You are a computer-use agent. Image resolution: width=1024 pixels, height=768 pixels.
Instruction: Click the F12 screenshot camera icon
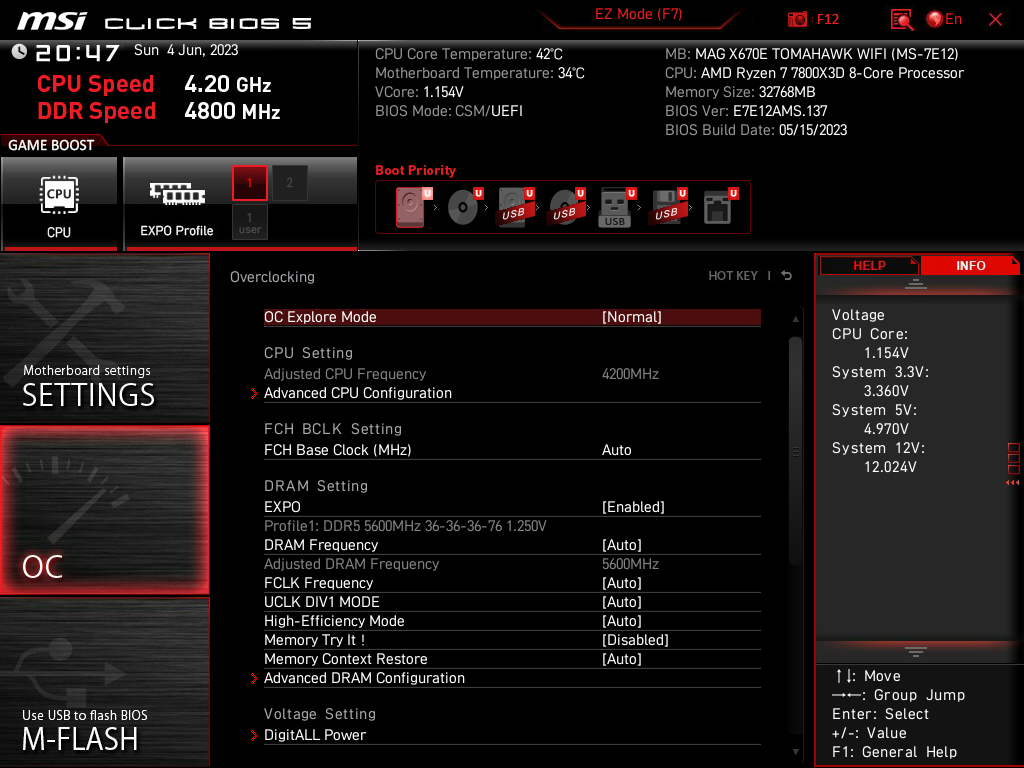798,19
